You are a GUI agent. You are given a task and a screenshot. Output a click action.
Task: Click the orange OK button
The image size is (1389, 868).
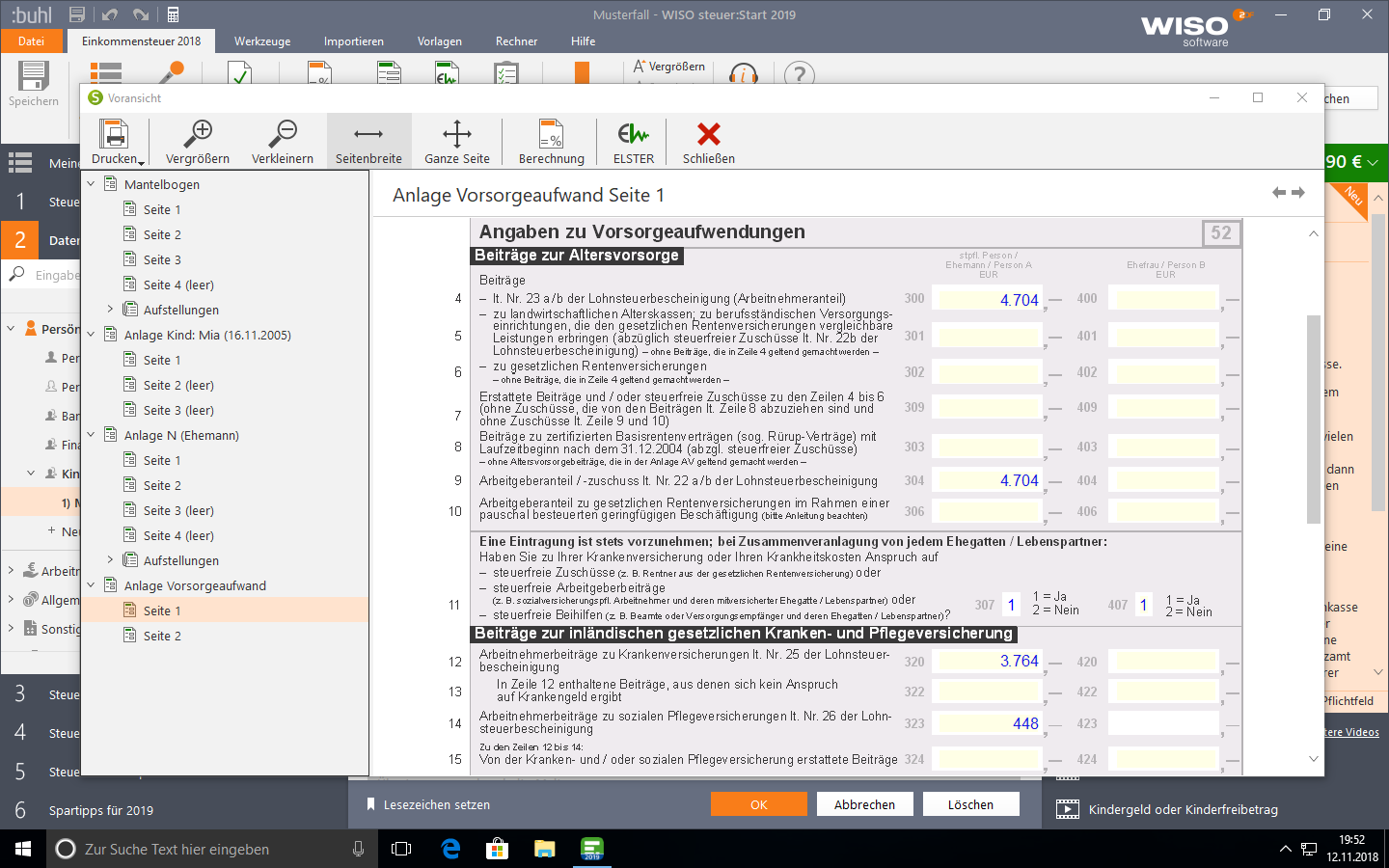point(759,804)
